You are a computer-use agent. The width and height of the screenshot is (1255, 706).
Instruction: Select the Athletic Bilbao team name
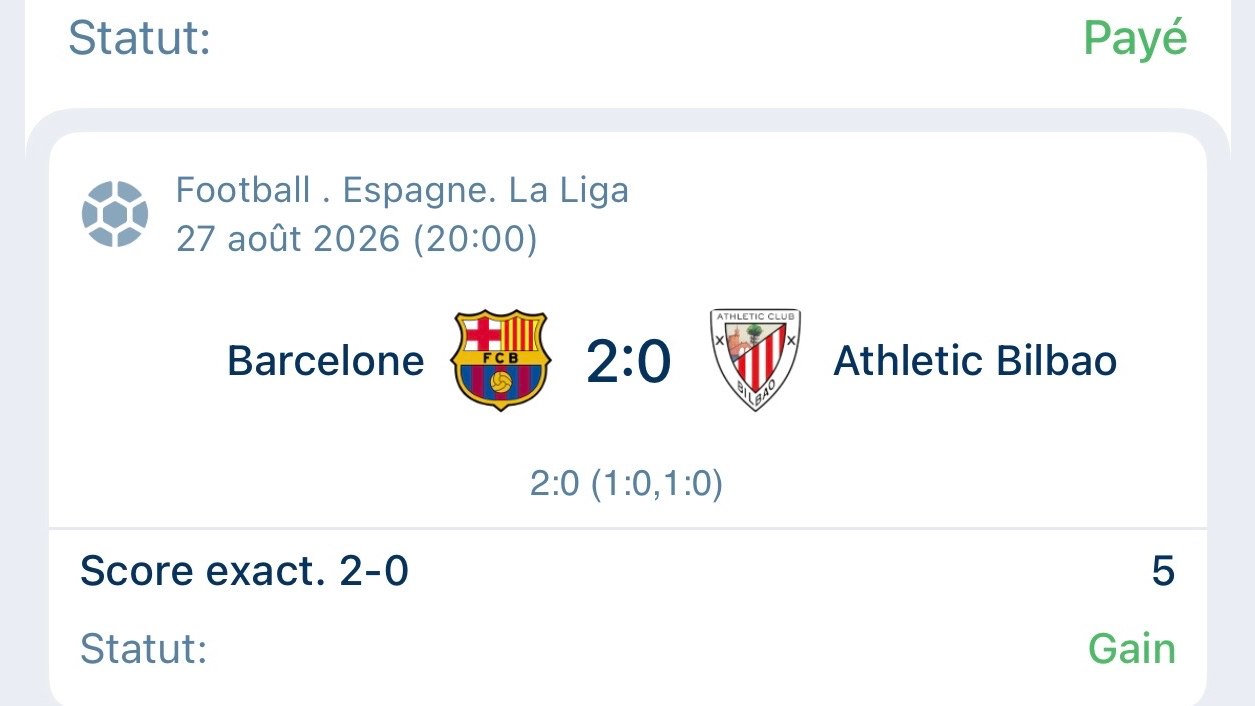pyautogui.click(x=975, y=361)
